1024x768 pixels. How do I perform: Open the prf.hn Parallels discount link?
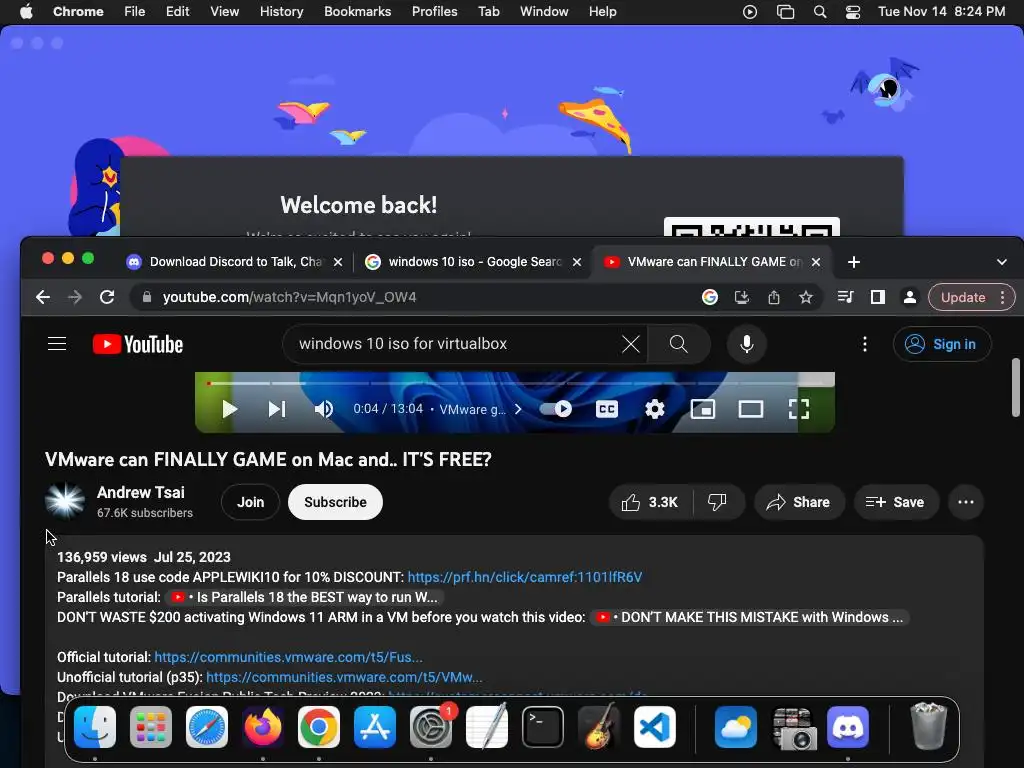(524, 577)
